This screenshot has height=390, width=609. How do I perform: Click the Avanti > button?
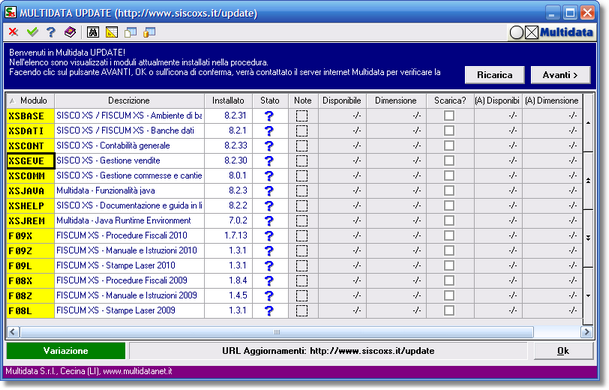click(560, 75)
